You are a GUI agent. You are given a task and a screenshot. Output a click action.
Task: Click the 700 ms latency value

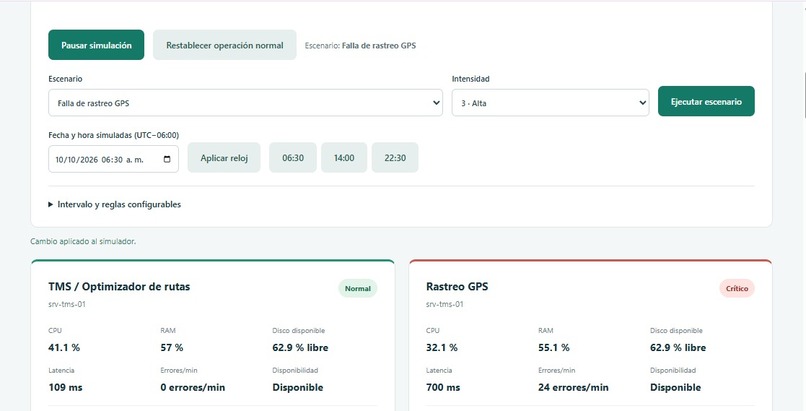tap(443, 387)
